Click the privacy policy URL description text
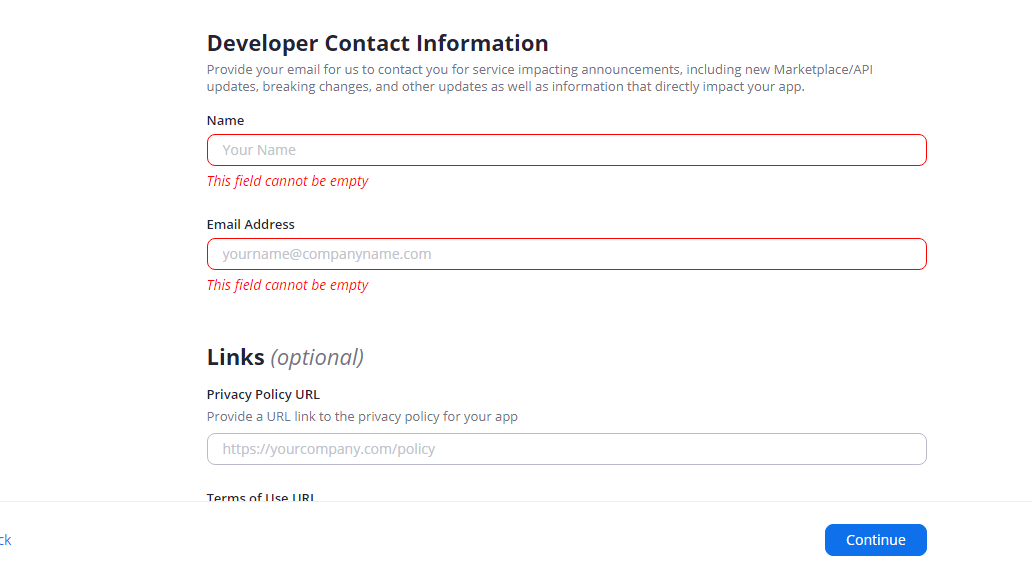Viewport: 1032px width, 568px height. 362,417
